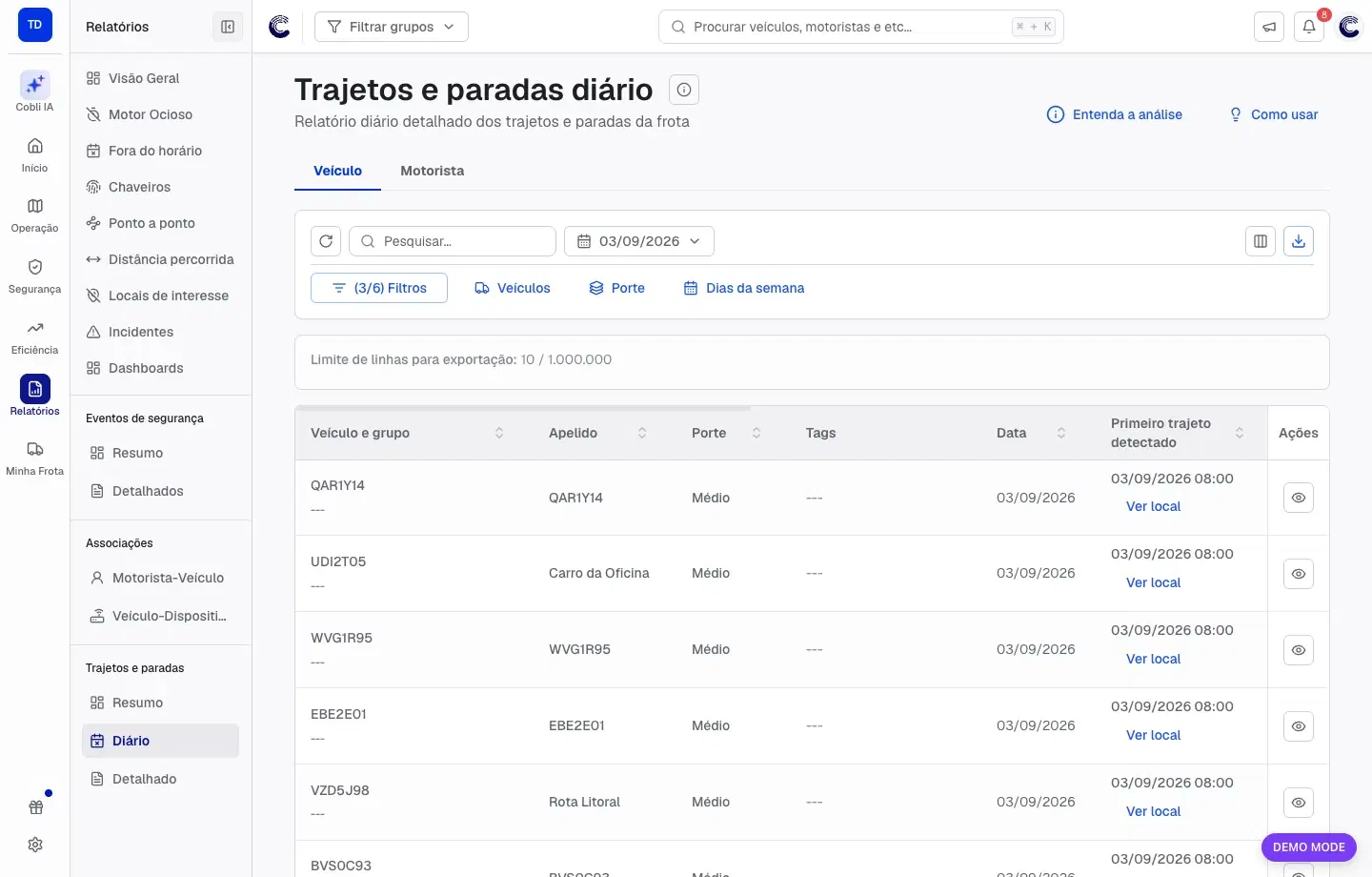This screenshot has height=877, width=1372.
Task: Refresh the report table
Action: [326, 241]
